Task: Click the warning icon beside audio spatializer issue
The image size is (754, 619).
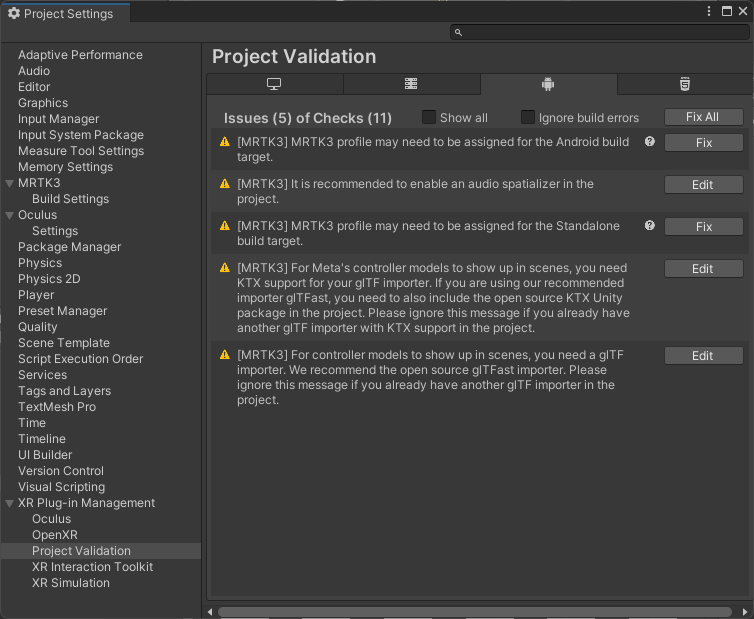Action: pyautogui.click(x=225, y=184)
